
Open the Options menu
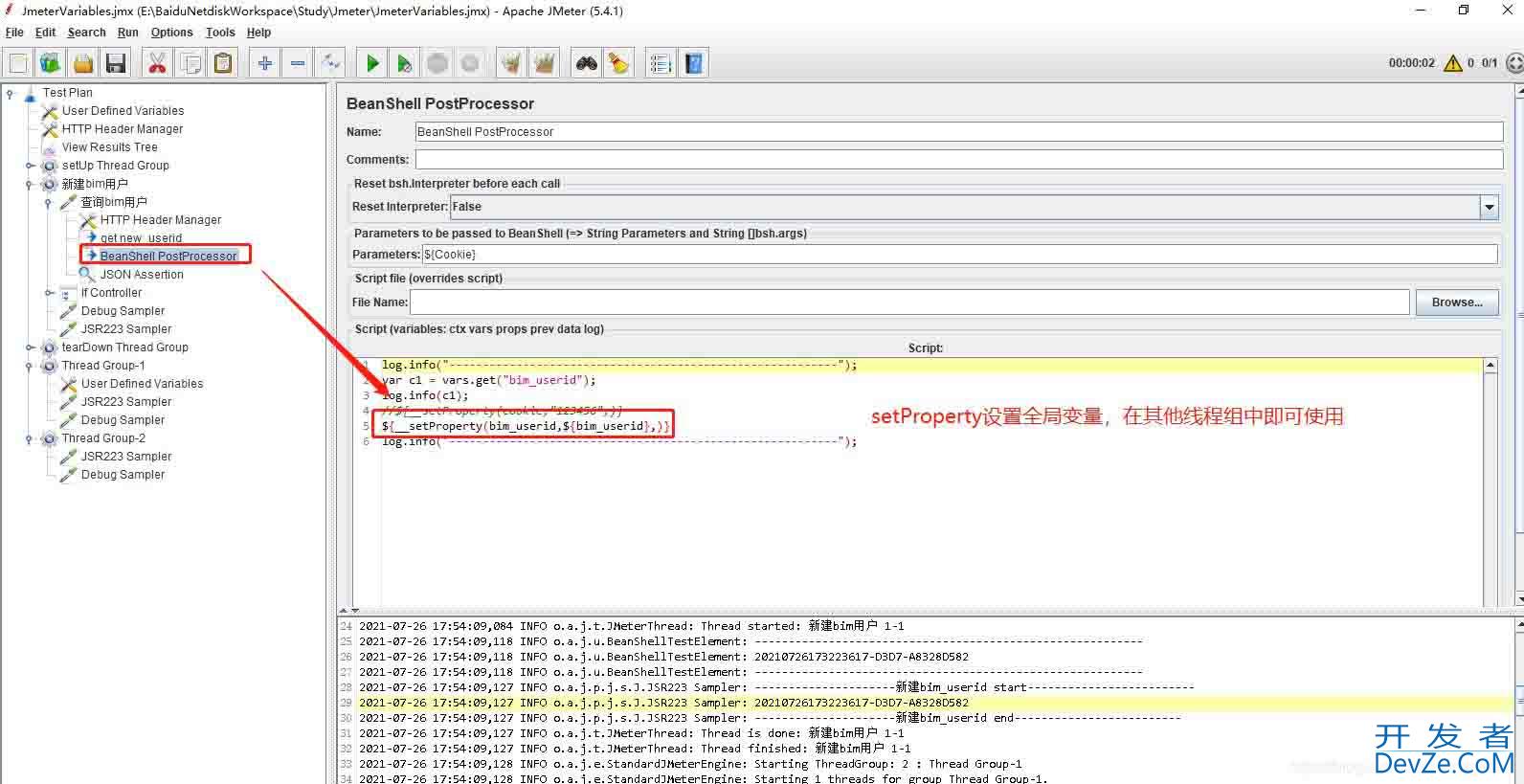point(172,33)
